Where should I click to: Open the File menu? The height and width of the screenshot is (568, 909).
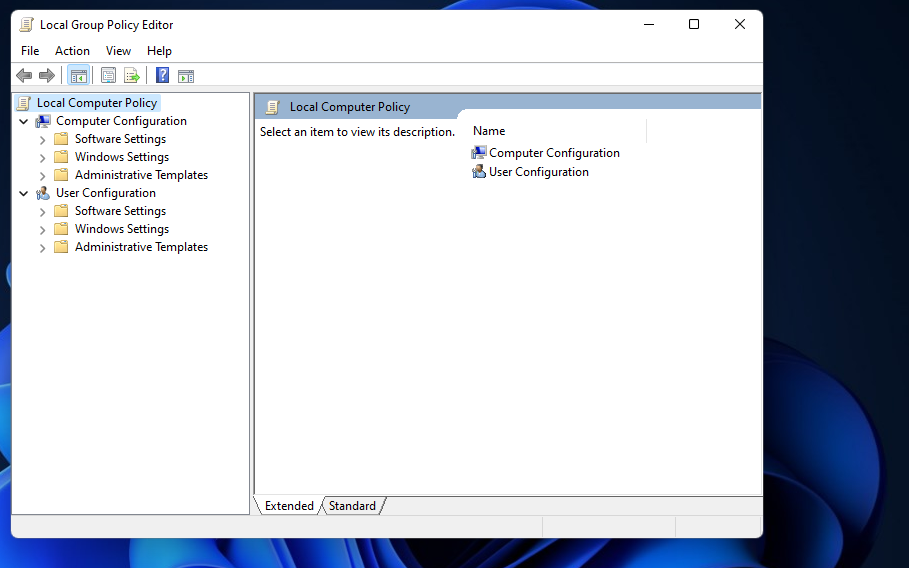click(x=30, y=51)
